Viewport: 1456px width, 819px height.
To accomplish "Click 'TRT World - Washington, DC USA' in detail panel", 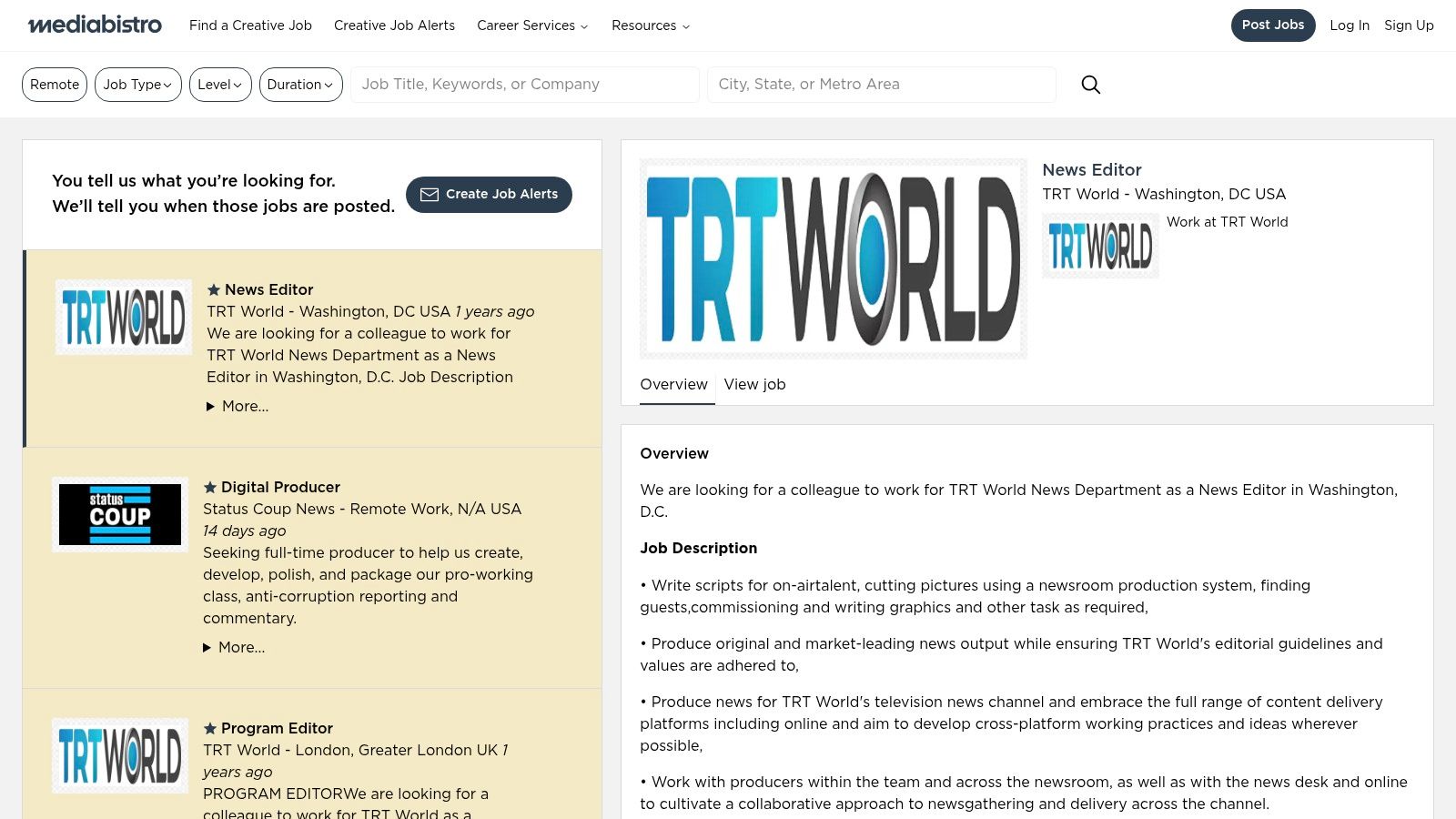I will pos(1164,194).
